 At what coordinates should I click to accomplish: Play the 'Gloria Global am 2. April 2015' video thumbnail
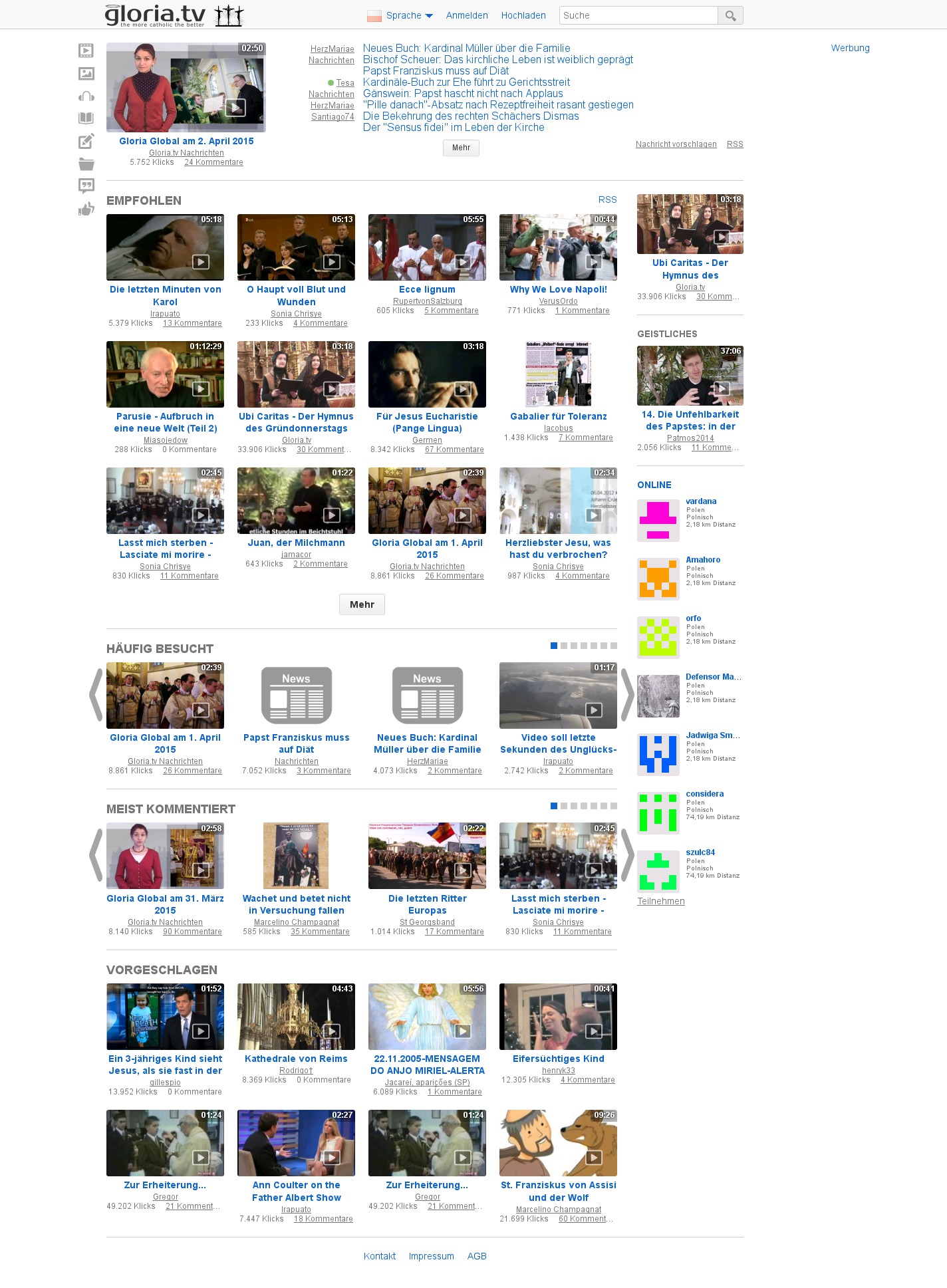[186, 87]
